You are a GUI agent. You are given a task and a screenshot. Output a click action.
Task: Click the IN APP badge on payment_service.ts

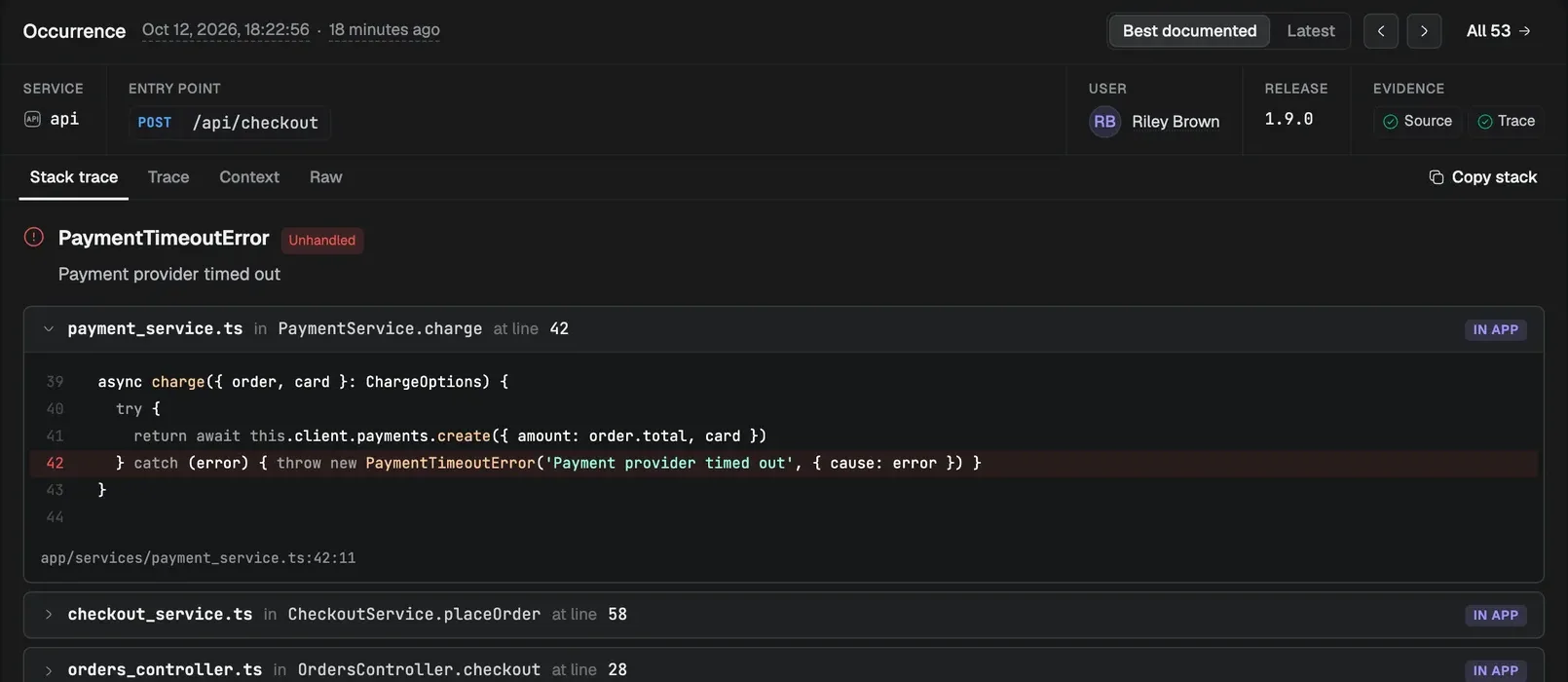pyautogui.click(x=1495, y=329)
